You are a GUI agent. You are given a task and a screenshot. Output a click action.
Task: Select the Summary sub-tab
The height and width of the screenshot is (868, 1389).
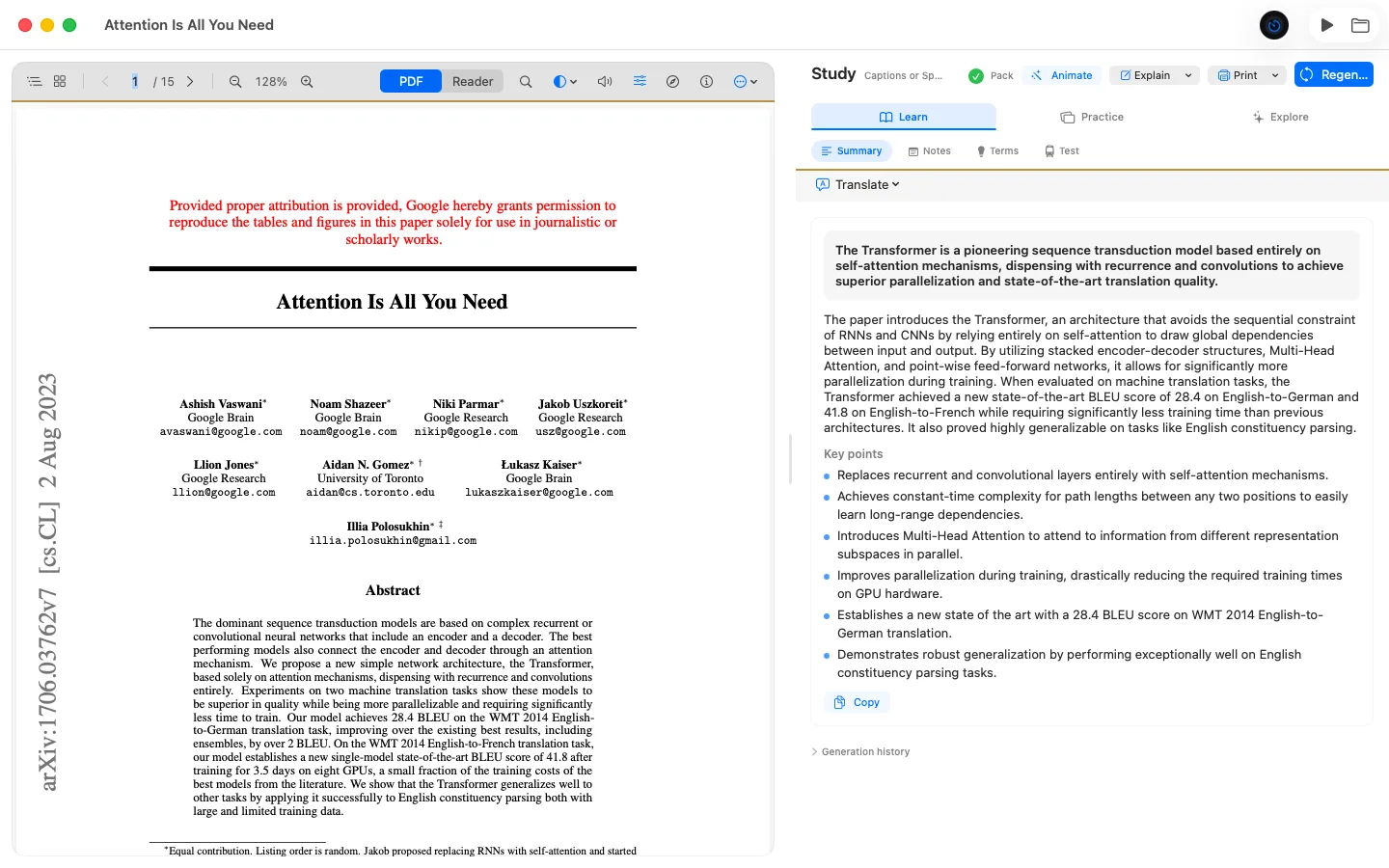coord(852,151)
